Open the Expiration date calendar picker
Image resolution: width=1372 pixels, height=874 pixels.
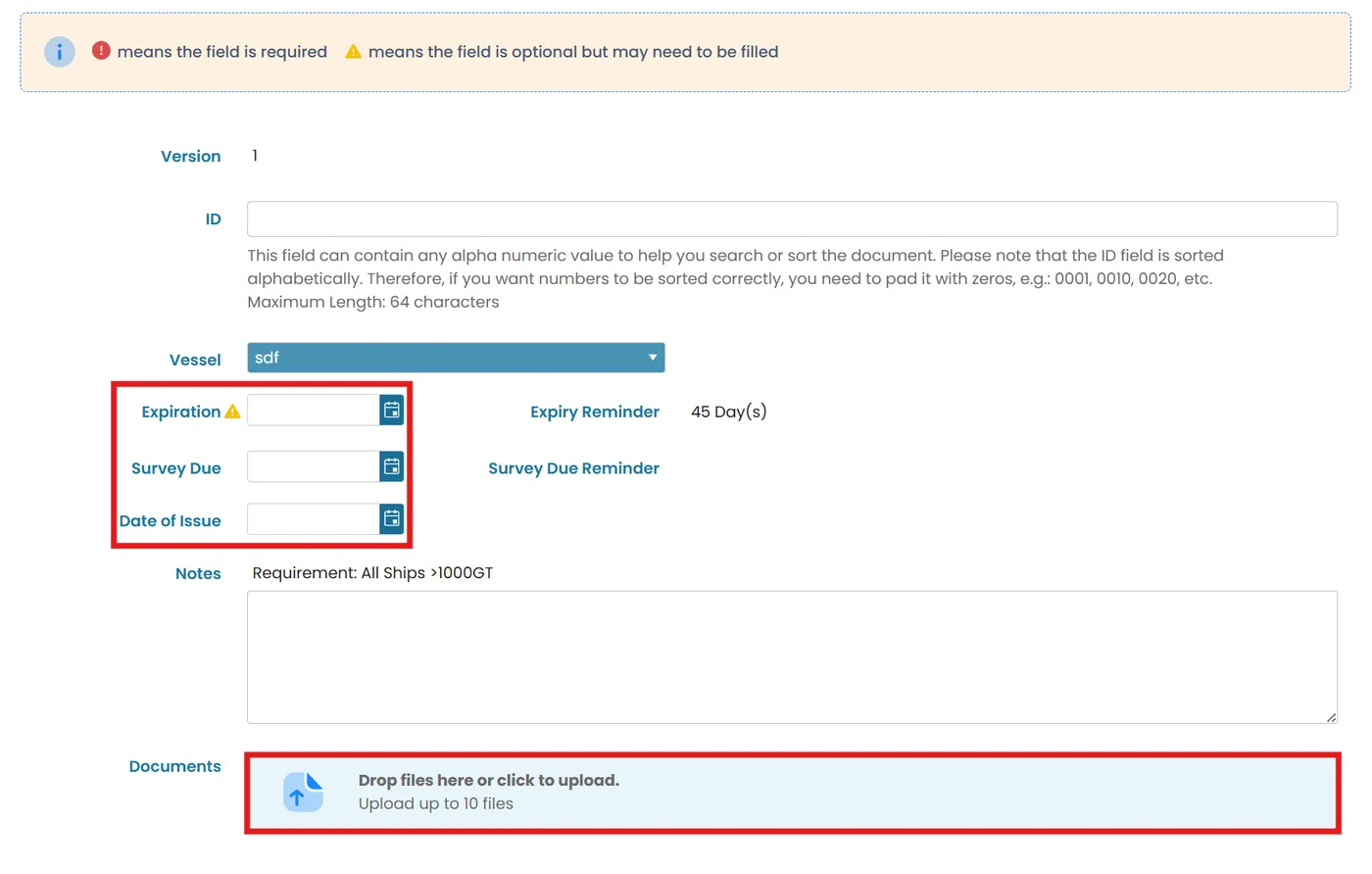[391, 411]
